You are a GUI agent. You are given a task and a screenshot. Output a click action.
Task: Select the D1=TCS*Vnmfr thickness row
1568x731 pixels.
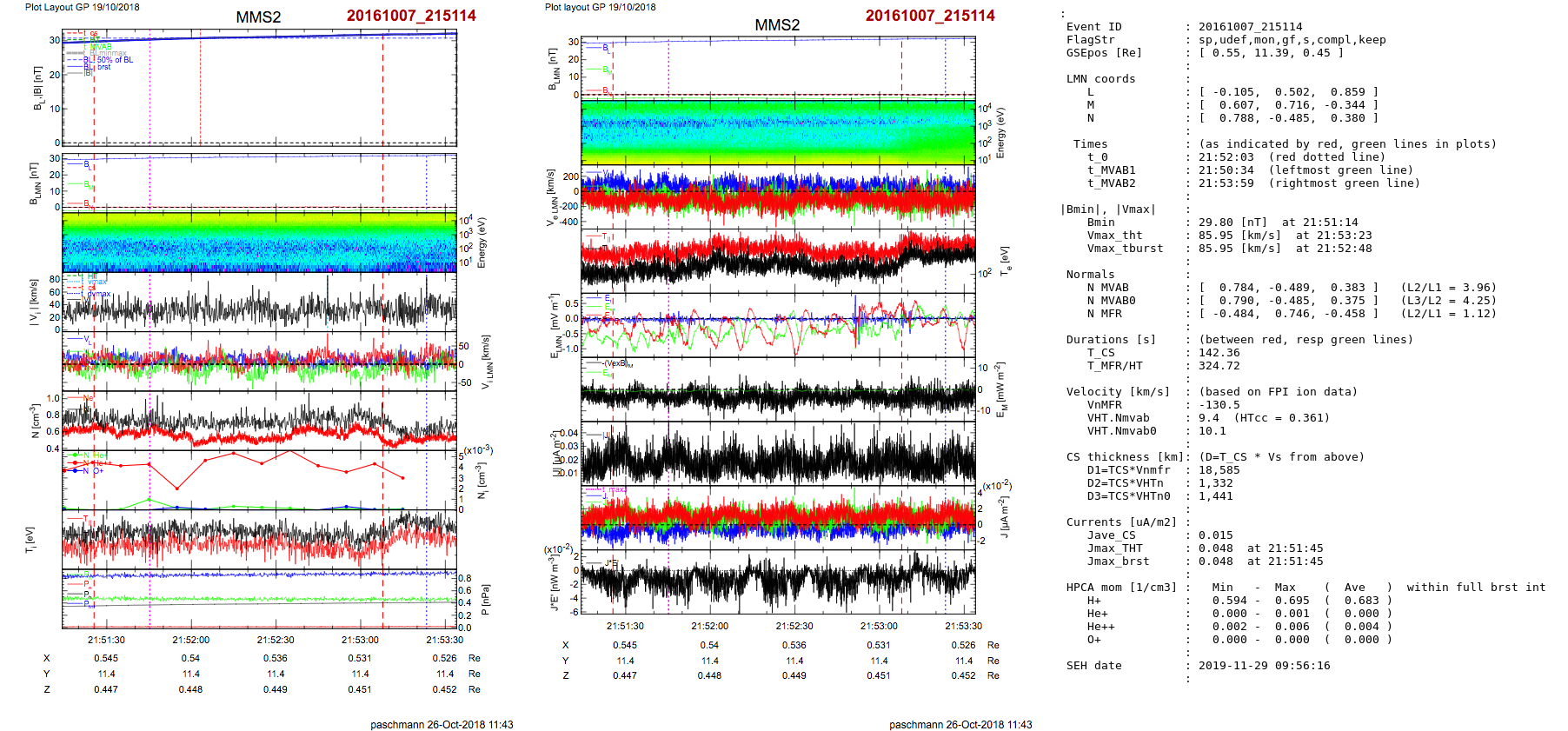(1219, 470)
